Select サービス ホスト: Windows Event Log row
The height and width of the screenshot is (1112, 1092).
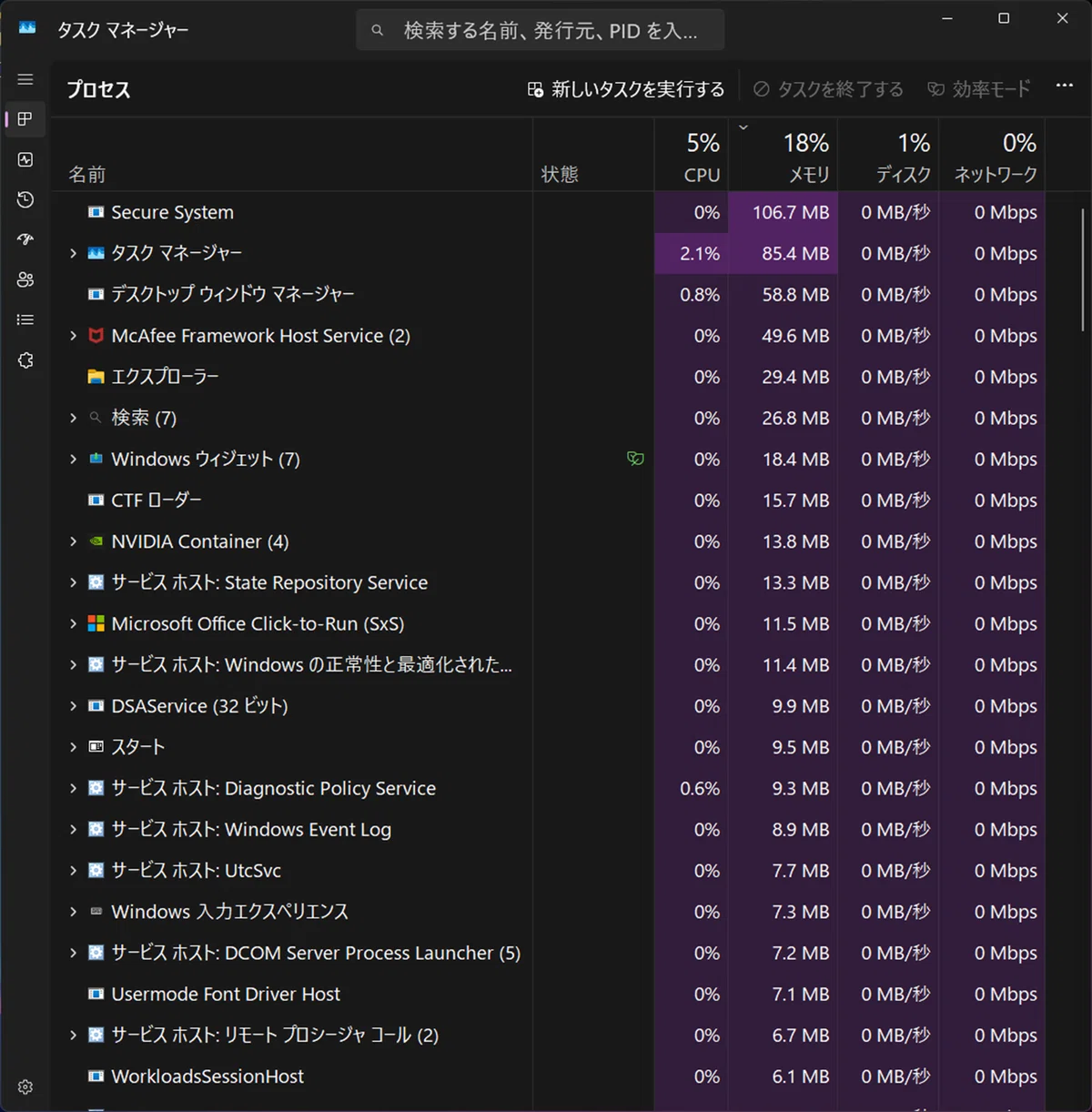click(x=548, y=830)
